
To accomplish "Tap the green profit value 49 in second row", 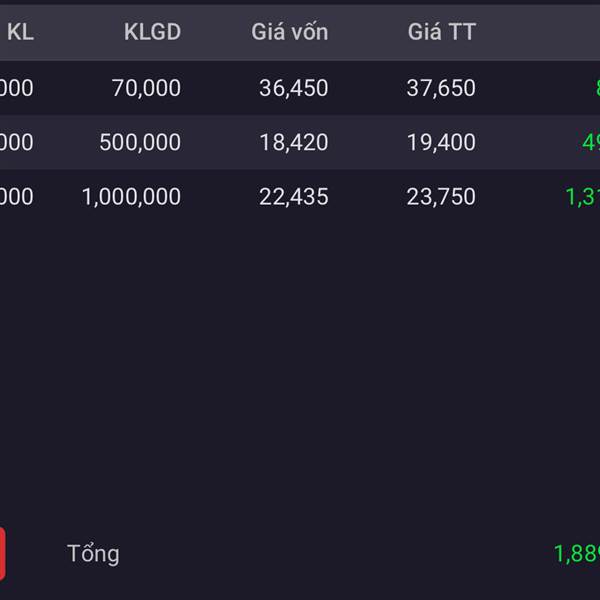I will coord(591,143).
